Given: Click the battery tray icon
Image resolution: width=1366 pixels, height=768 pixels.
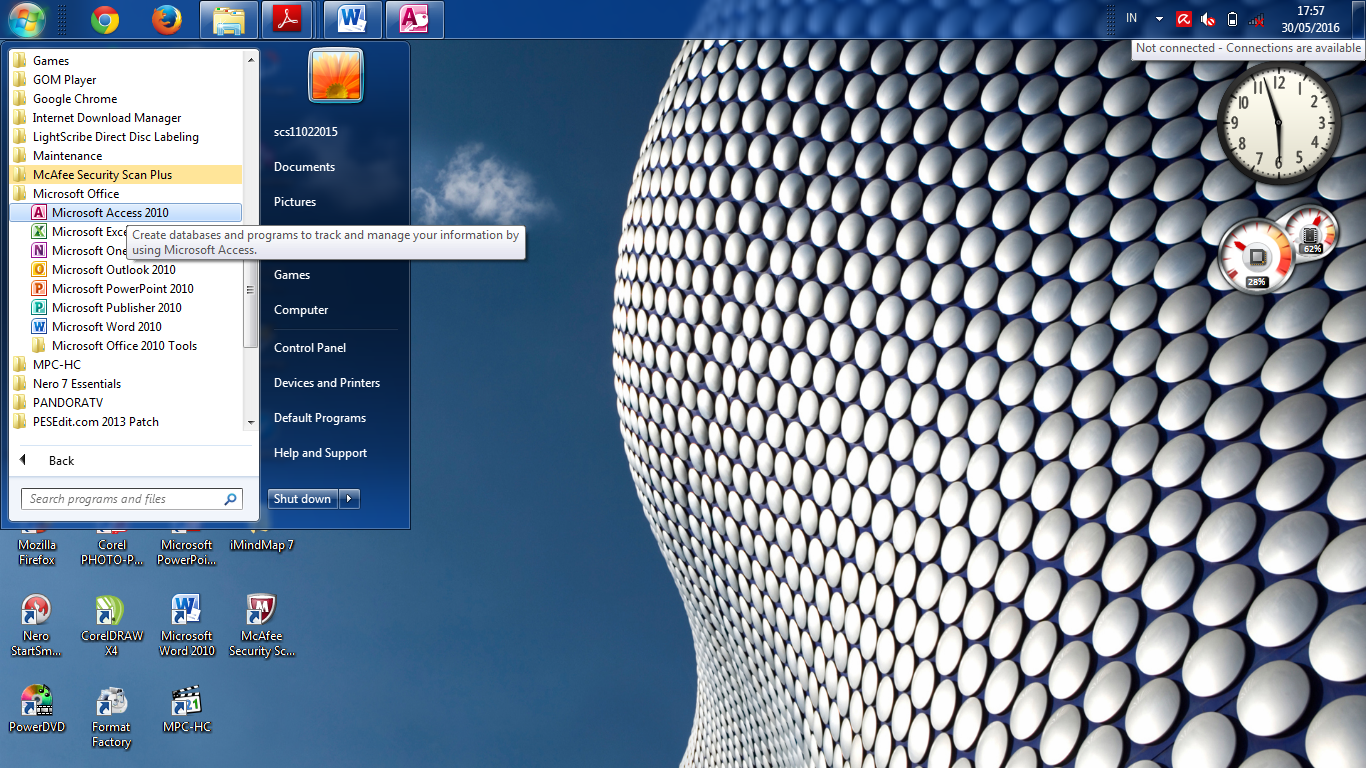Looking at the screenshot, I should [x=1232, y=19].
